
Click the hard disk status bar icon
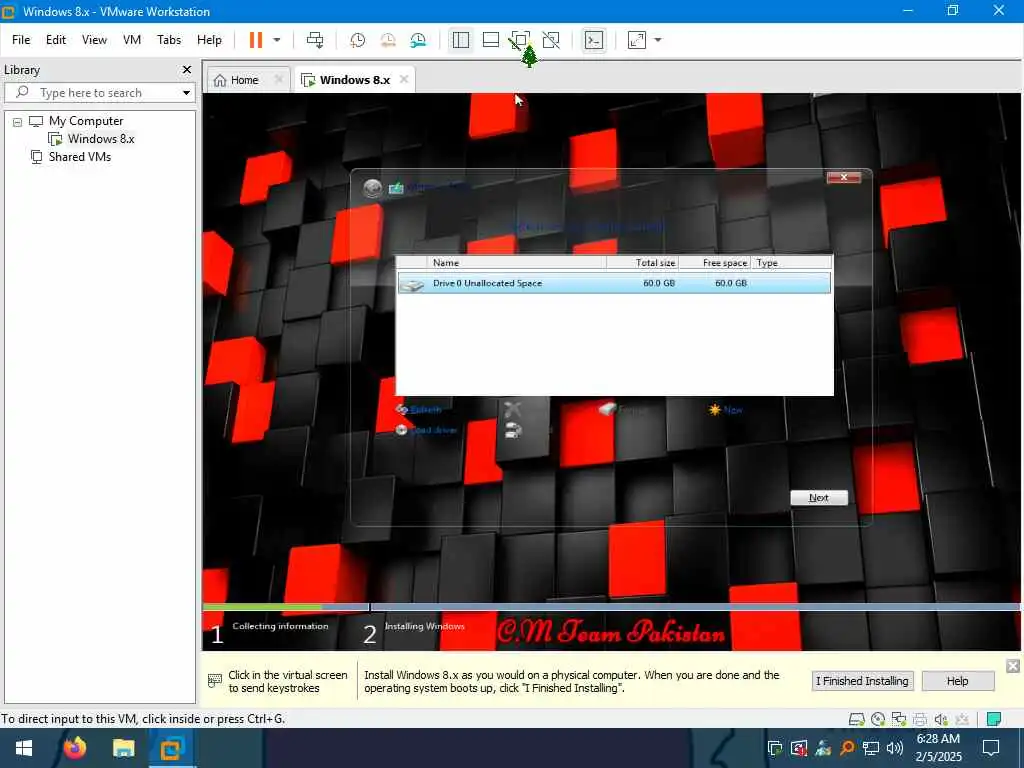tap(856, 719)
